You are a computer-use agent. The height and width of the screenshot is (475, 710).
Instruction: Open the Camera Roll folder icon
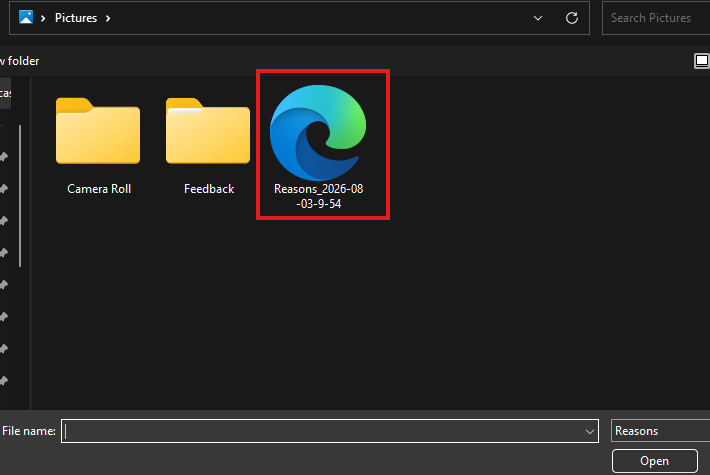point(98,130)
